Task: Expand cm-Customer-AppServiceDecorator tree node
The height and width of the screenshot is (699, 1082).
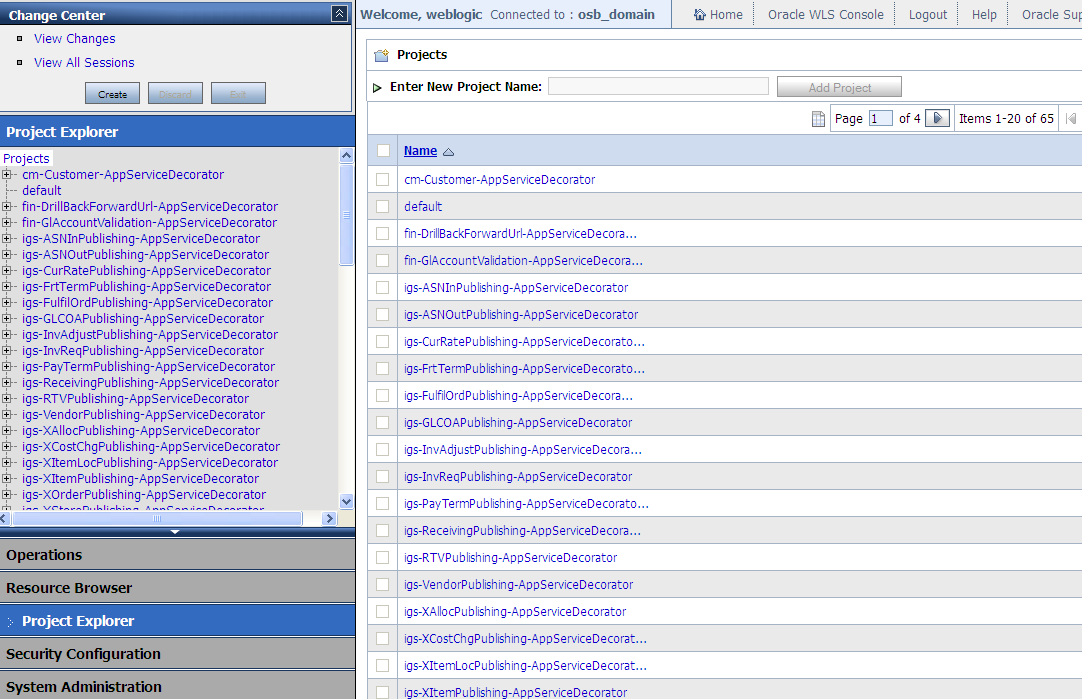Action: click(x=6, y=175)
